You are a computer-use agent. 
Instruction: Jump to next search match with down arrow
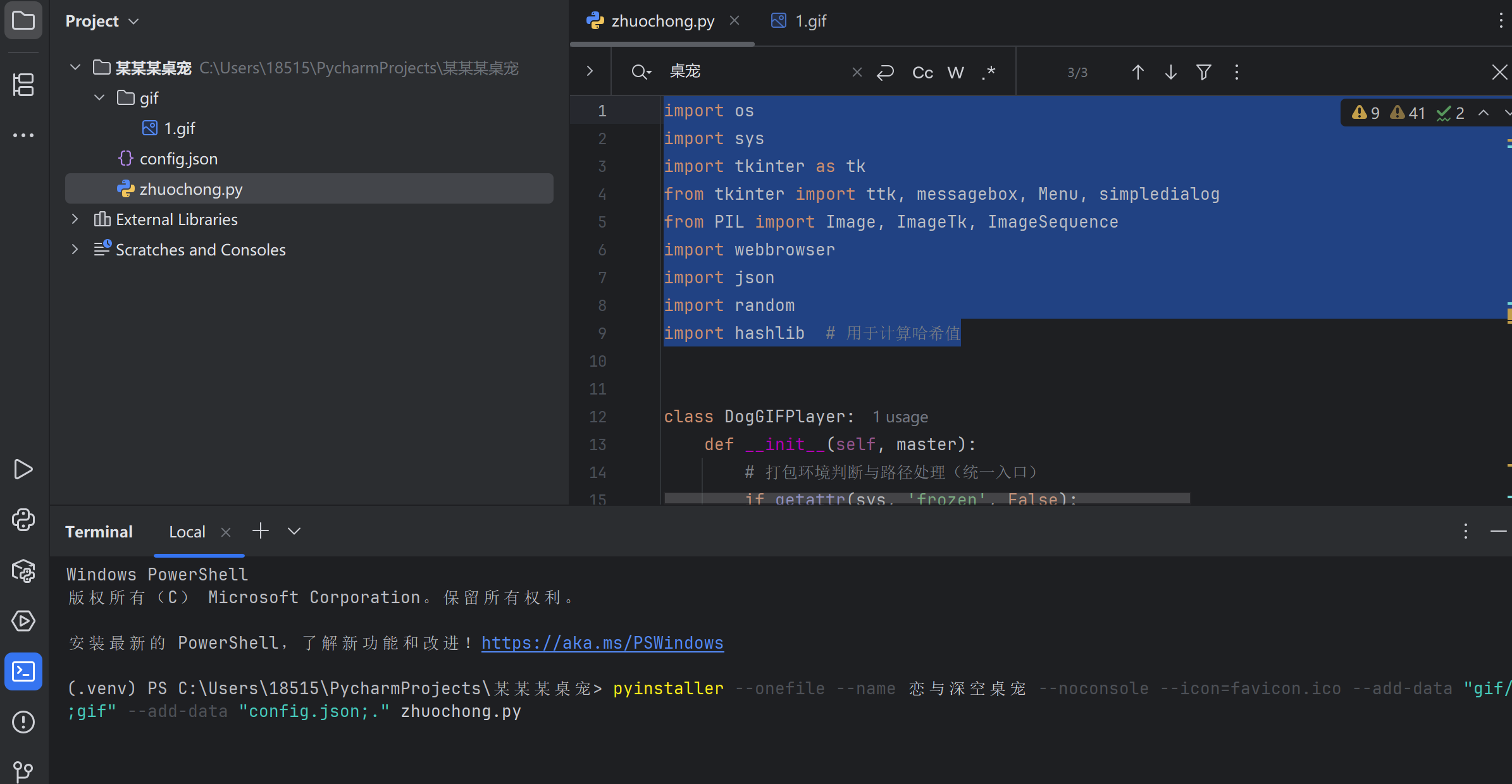(x=1170, y=71)
